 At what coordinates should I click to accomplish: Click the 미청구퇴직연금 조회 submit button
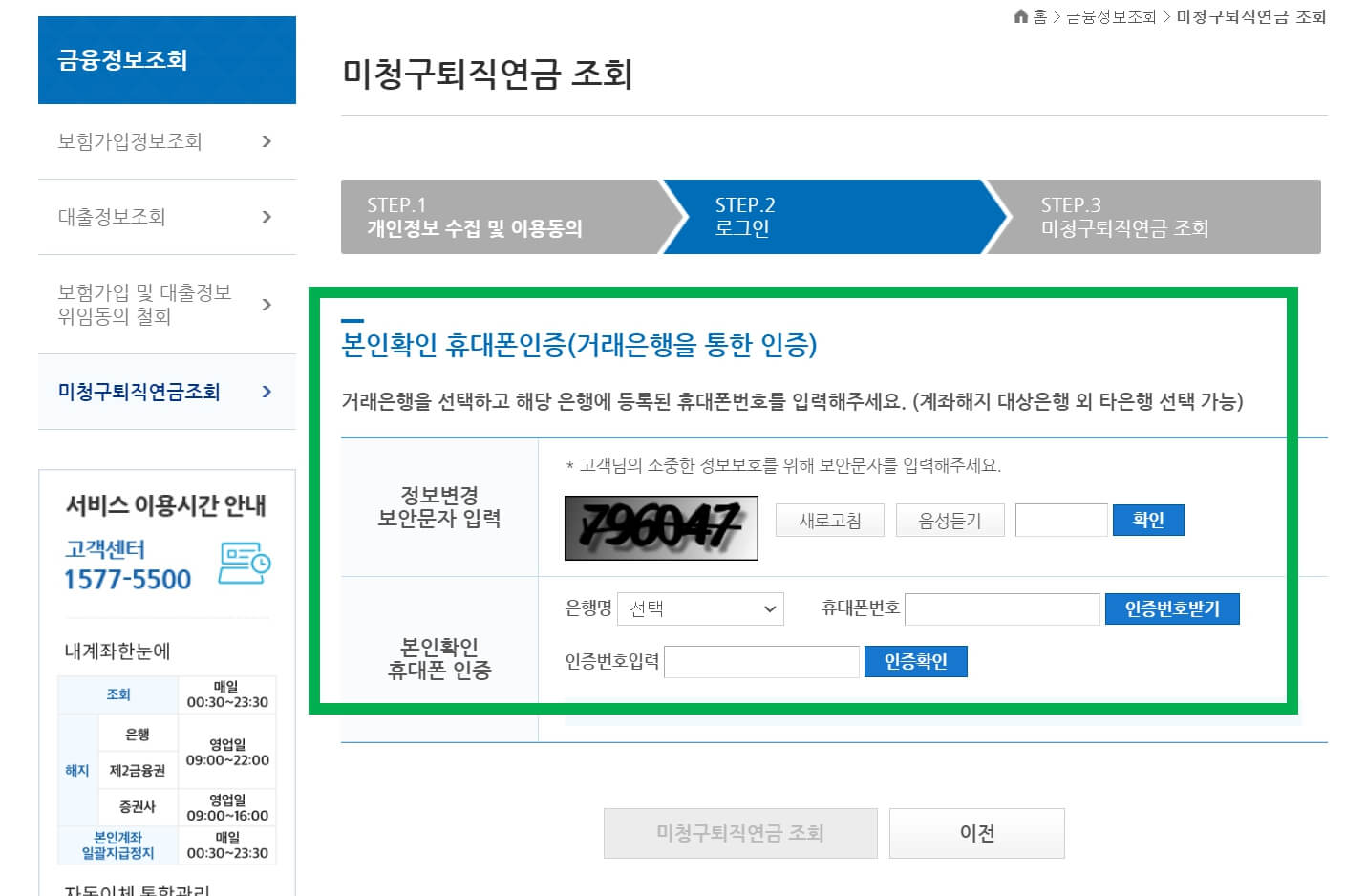click(740, 832)
